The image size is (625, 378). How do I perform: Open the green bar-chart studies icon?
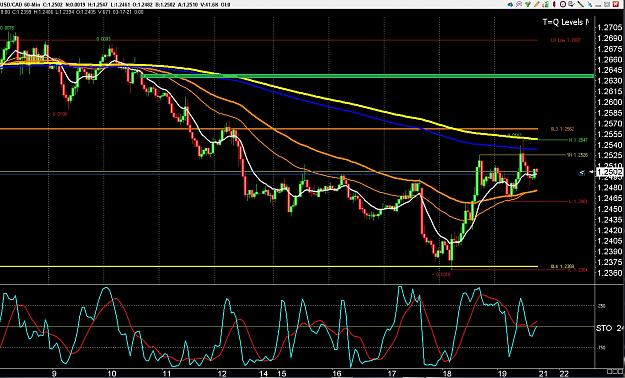[x=546, y=4]
